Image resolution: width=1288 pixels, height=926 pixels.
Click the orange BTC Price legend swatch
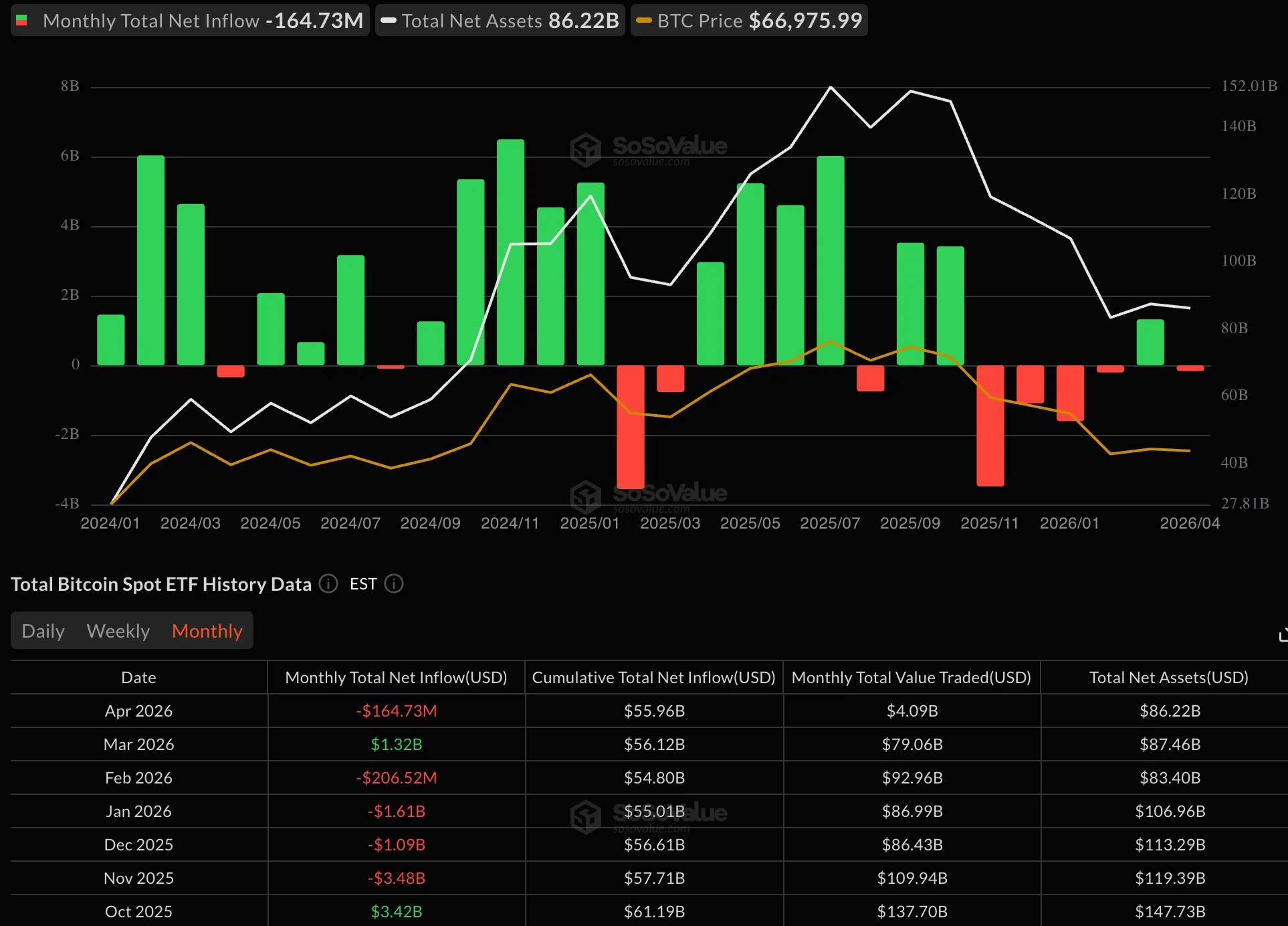click(643, 21)
